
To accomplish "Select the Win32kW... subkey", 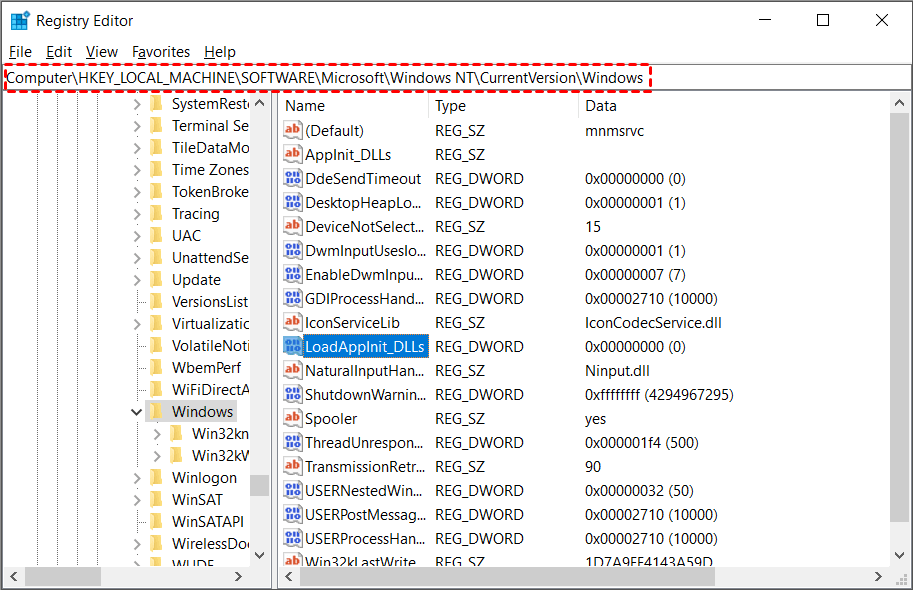I will pos(220,455).
